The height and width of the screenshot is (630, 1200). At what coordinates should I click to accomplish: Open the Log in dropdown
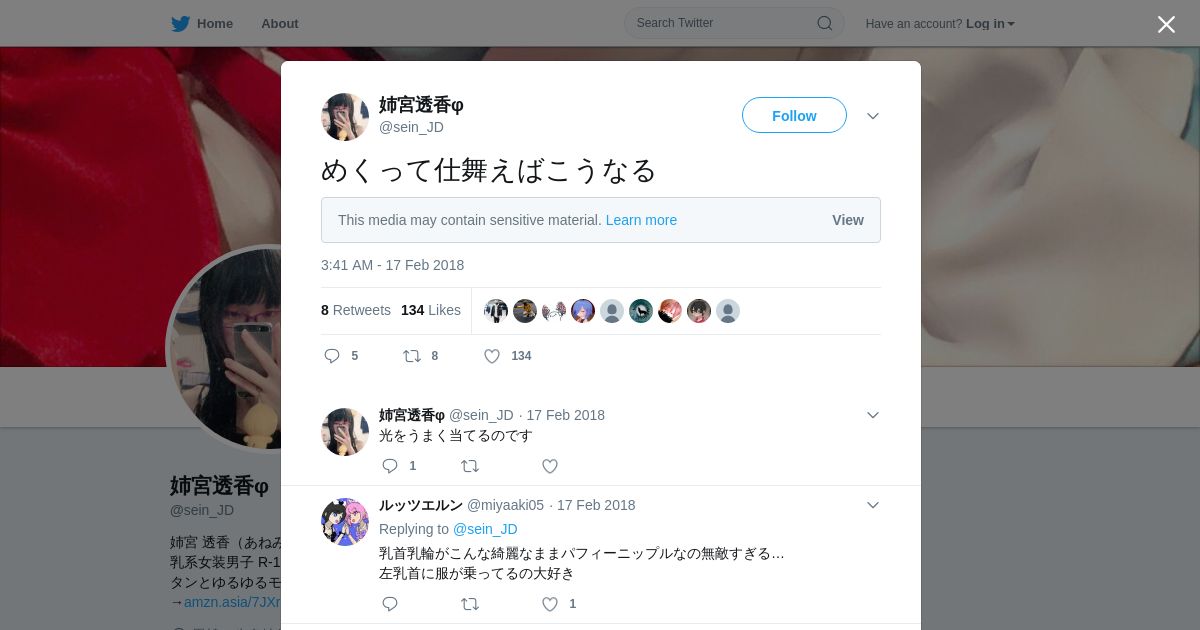pos(990,24)
